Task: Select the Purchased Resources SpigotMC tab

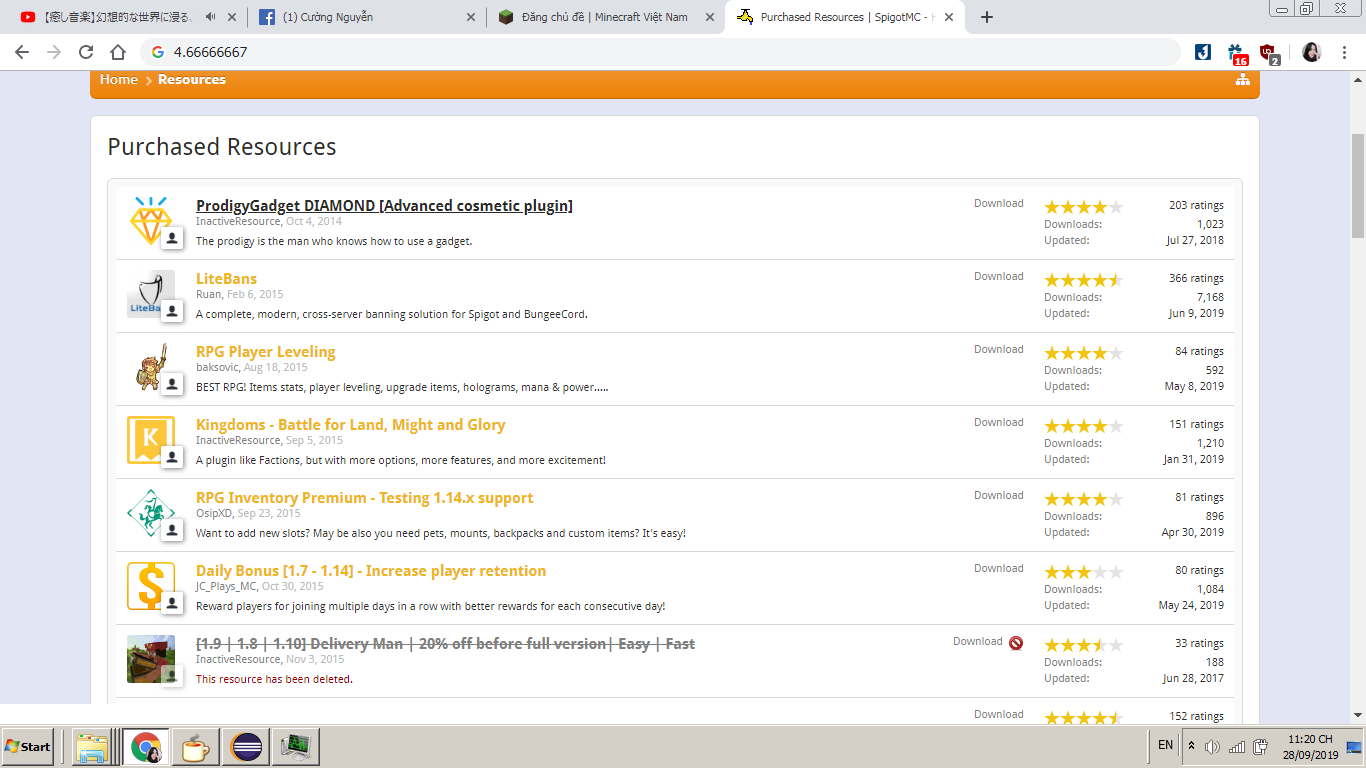Action: [846, 17]
